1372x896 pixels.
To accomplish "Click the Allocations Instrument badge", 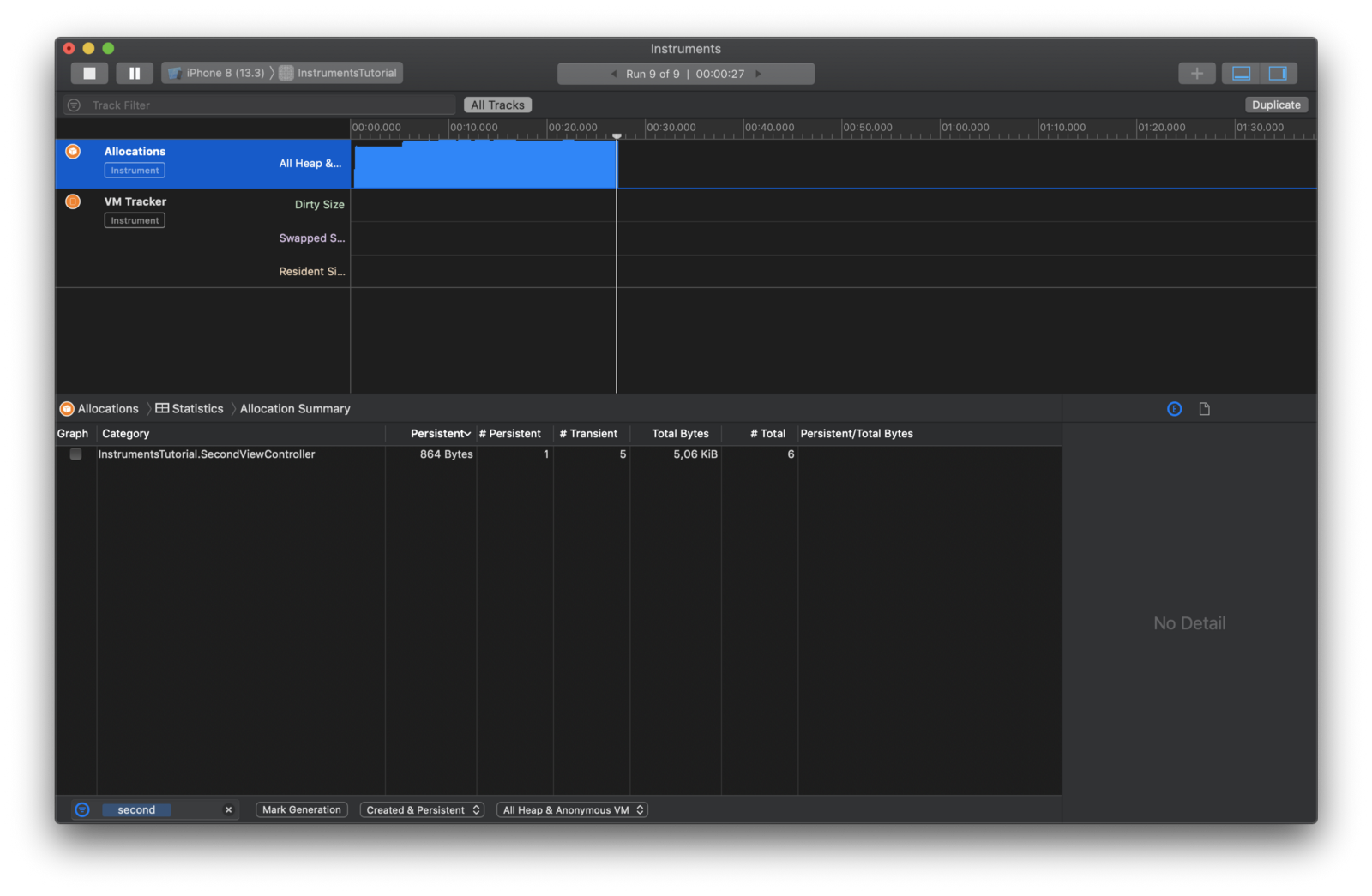I will point(135,171).
